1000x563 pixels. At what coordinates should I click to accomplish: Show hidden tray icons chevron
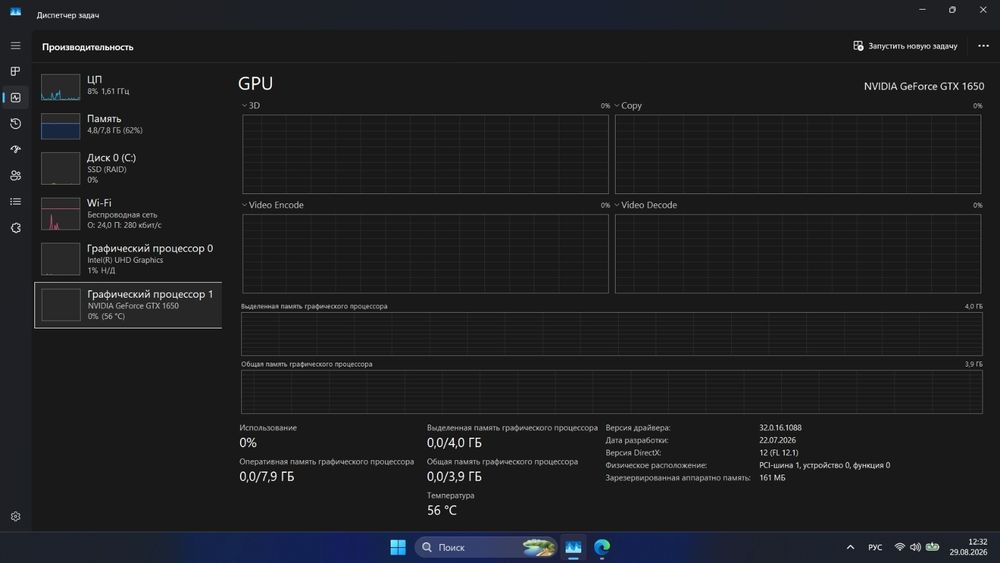pos(850,547)
